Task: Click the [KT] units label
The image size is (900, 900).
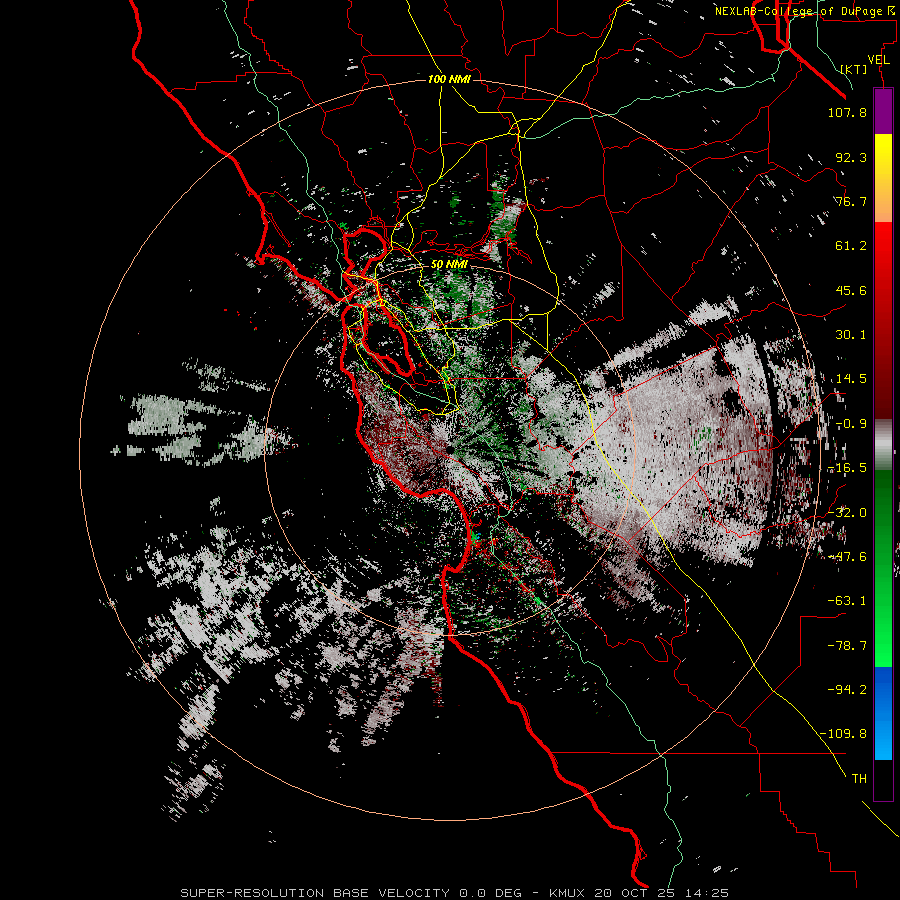Action: [854, 69]
